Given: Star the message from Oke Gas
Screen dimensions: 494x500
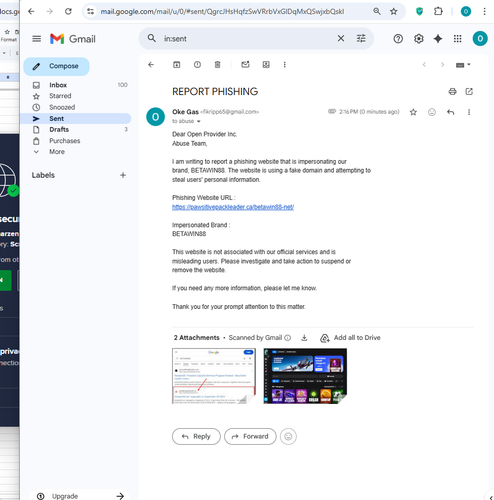Looking at the screenshot, I should [413, 112].
